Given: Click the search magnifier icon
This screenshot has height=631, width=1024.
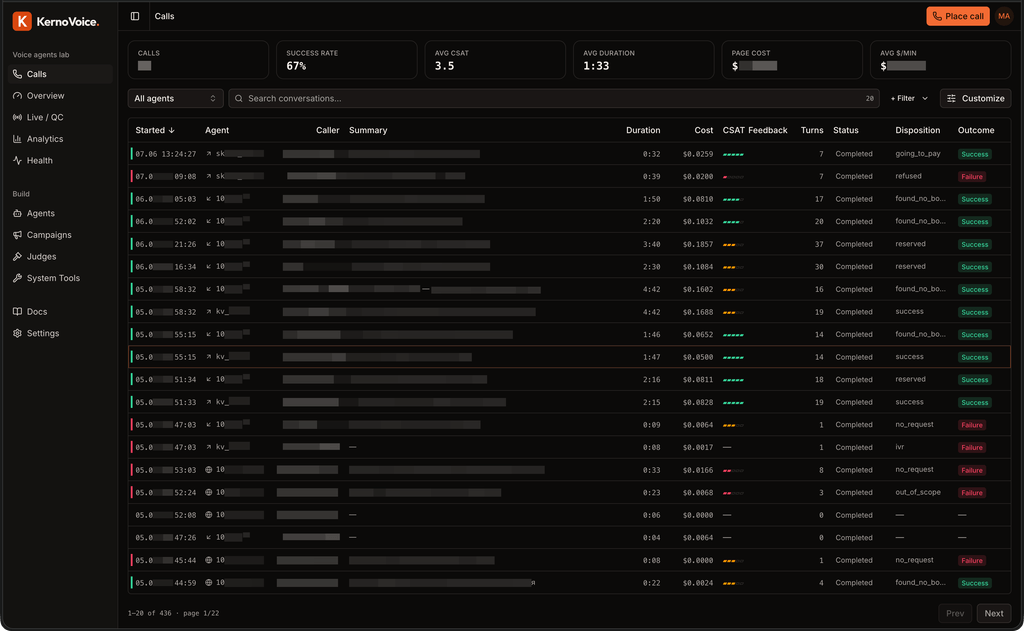Looking at the screenshot, I should (239, 99).
